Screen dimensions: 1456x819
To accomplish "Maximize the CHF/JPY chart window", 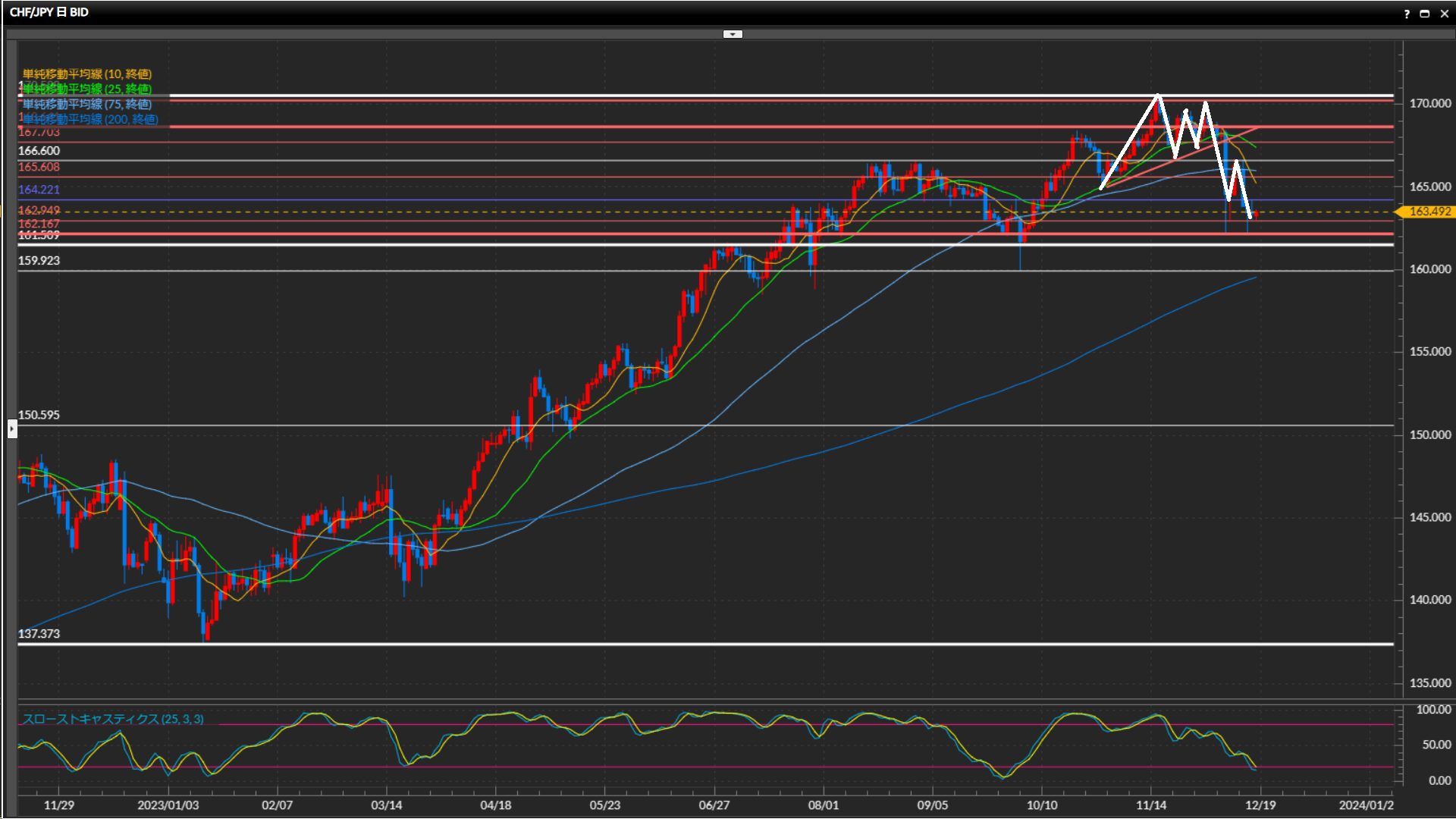I will click(x=1424, y=13).
